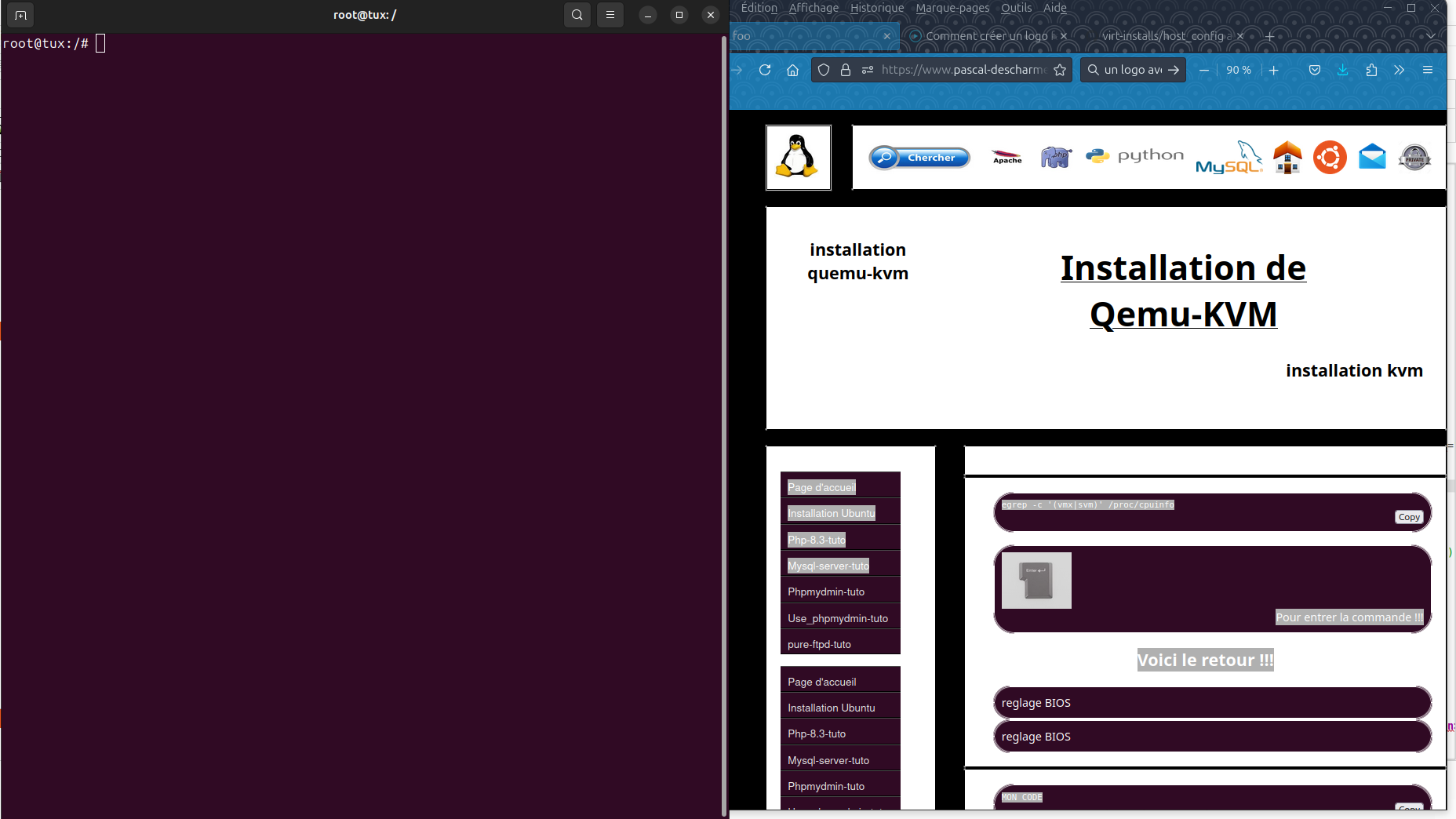The height and width of the screenshot is (819, 1456).
Task: Bookmark this page with the star
Action: [x=1060, y=70]
